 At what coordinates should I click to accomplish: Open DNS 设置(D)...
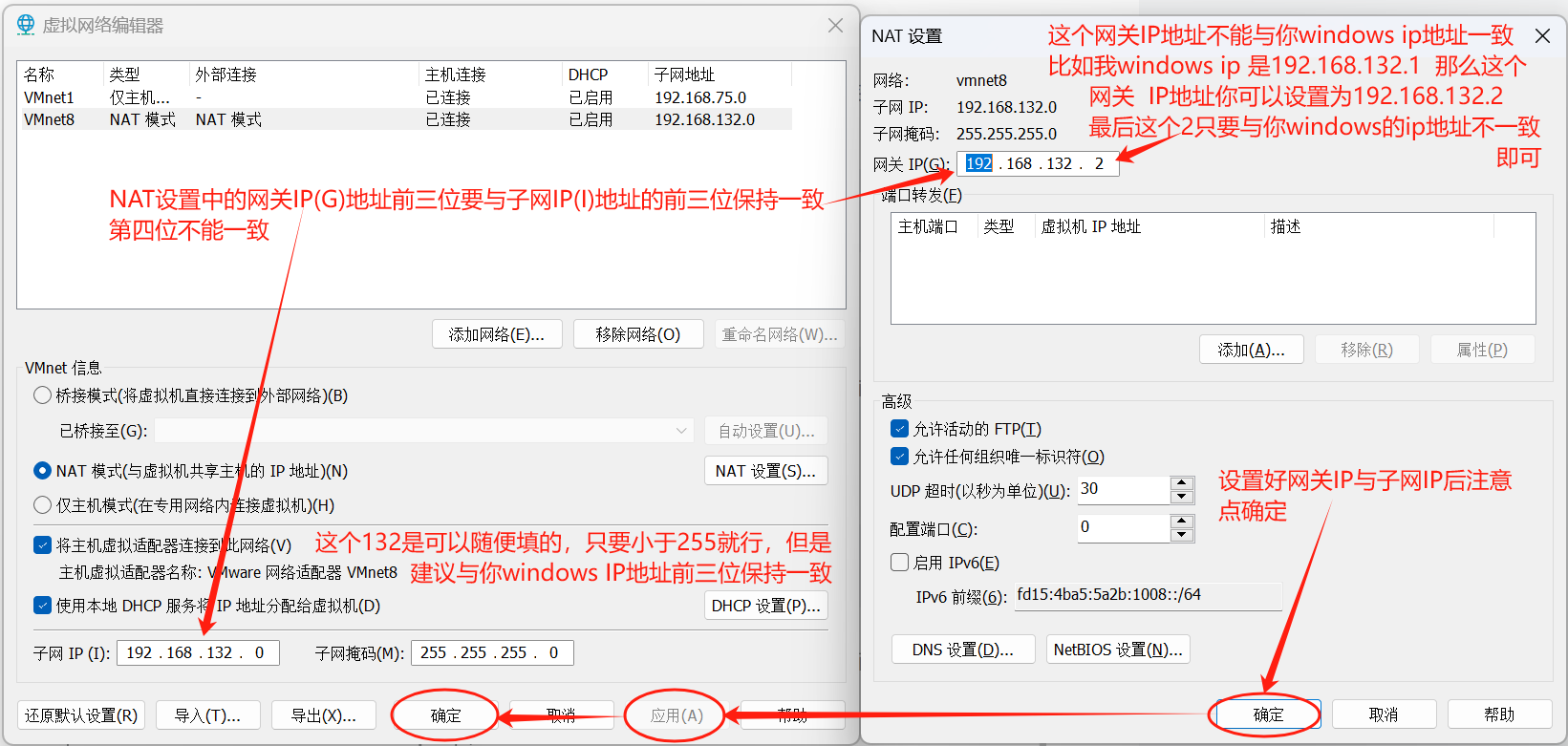pyautogui.click(x=963, y=650)
